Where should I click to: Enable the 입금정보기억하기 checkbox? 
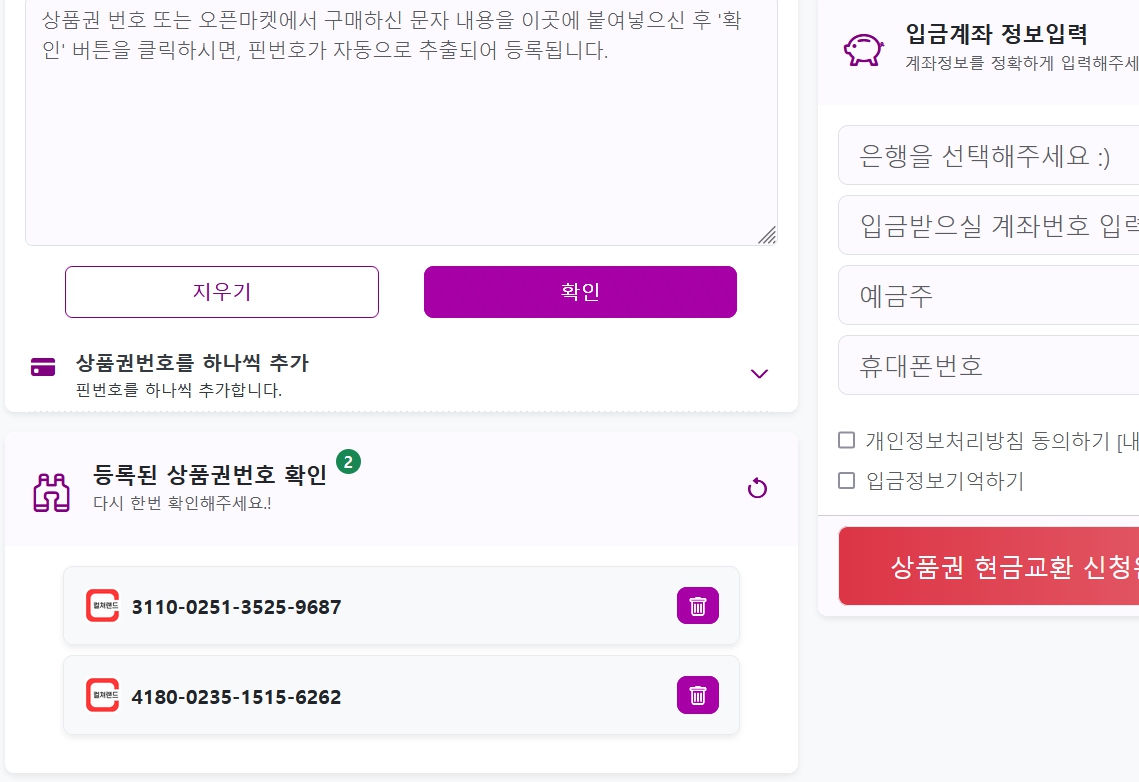click(x=846, y=481)
